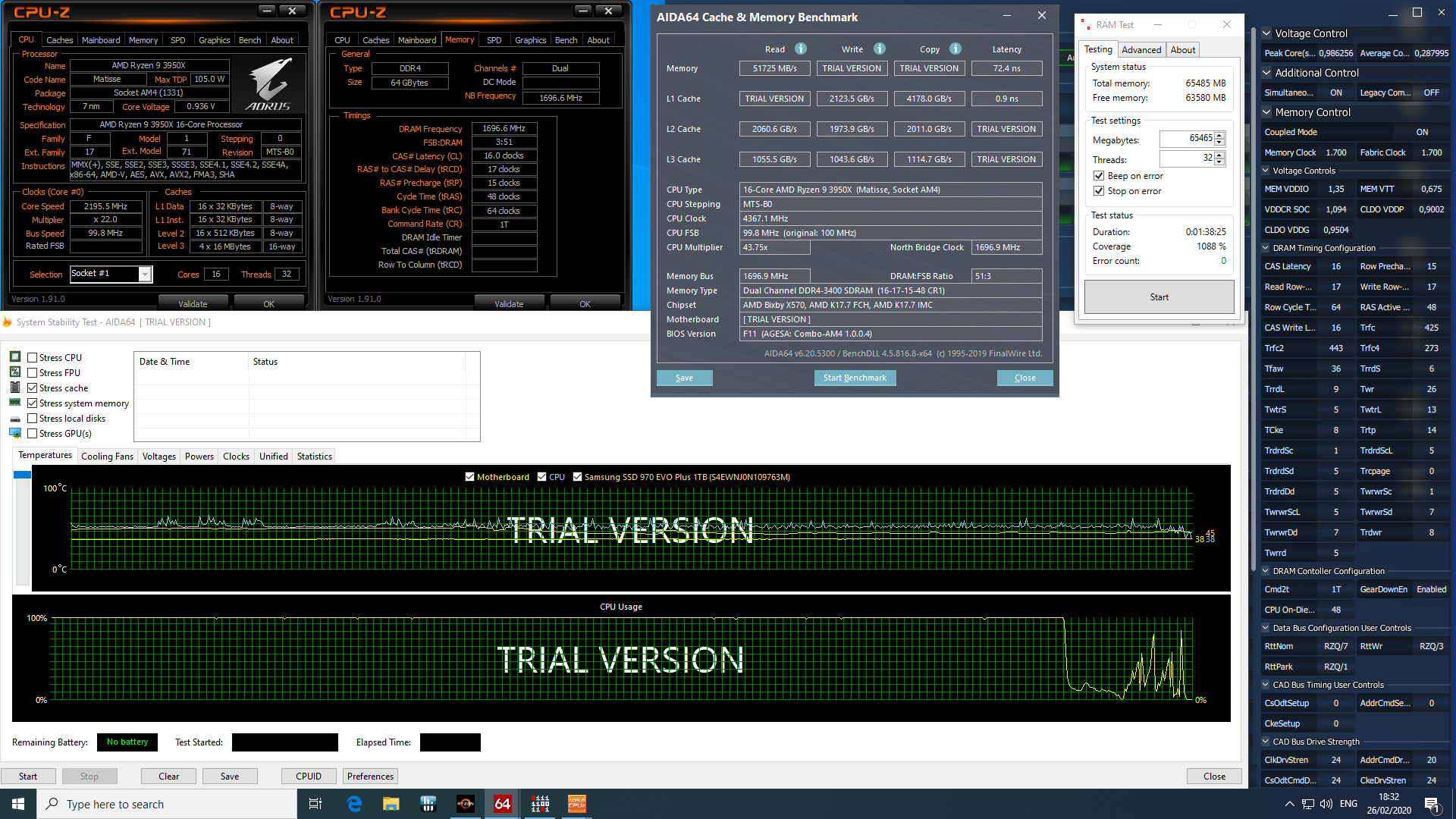Click the Read info icon in AIDA64 benchmark
1456x819 pixels.
pyautogui.click(x=801, y=49)
